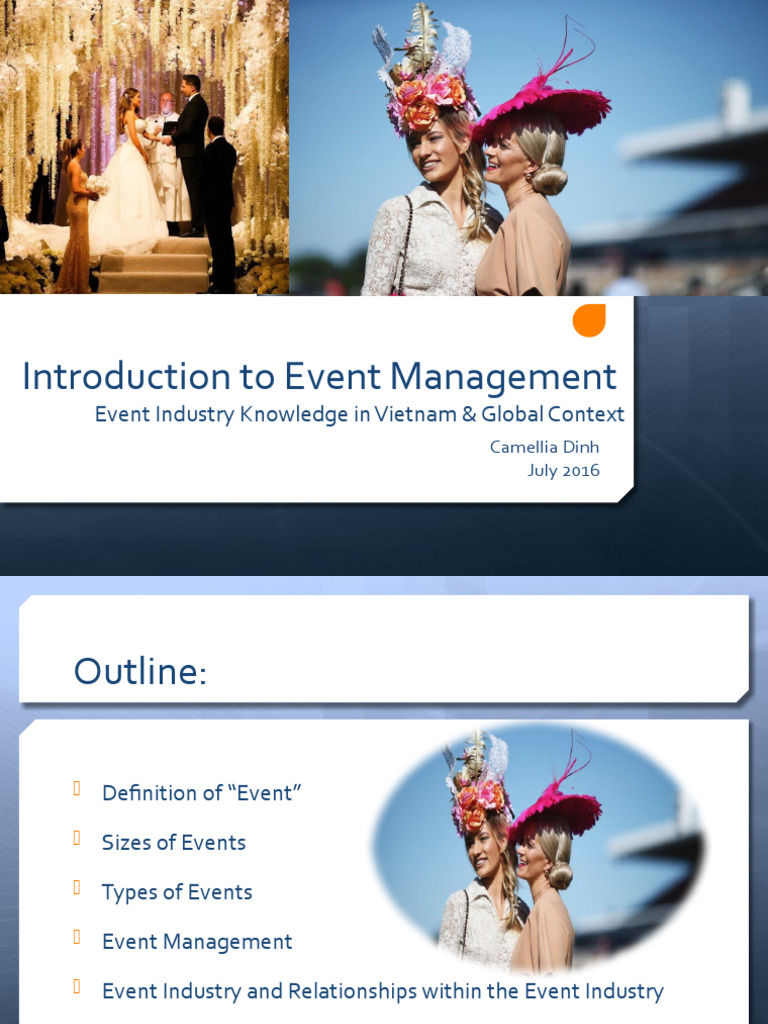The height and width of the screenshot is (1024, 768).
Task: Click the wedding ceremony photo on the title slide
Action: [x=144, y=147]
